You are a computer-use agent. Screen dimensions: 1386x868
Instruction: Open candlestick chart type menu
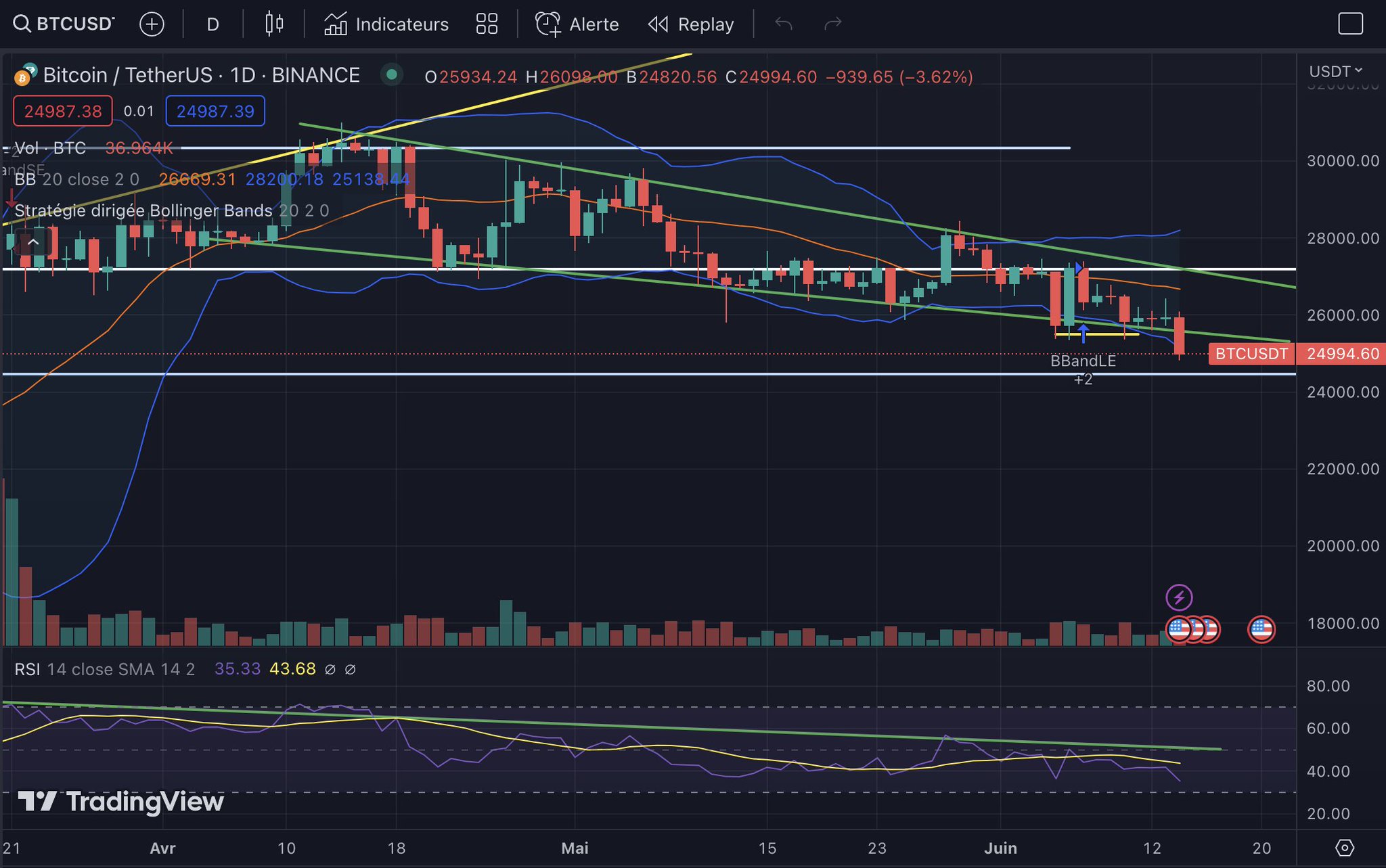click(274, 24)
